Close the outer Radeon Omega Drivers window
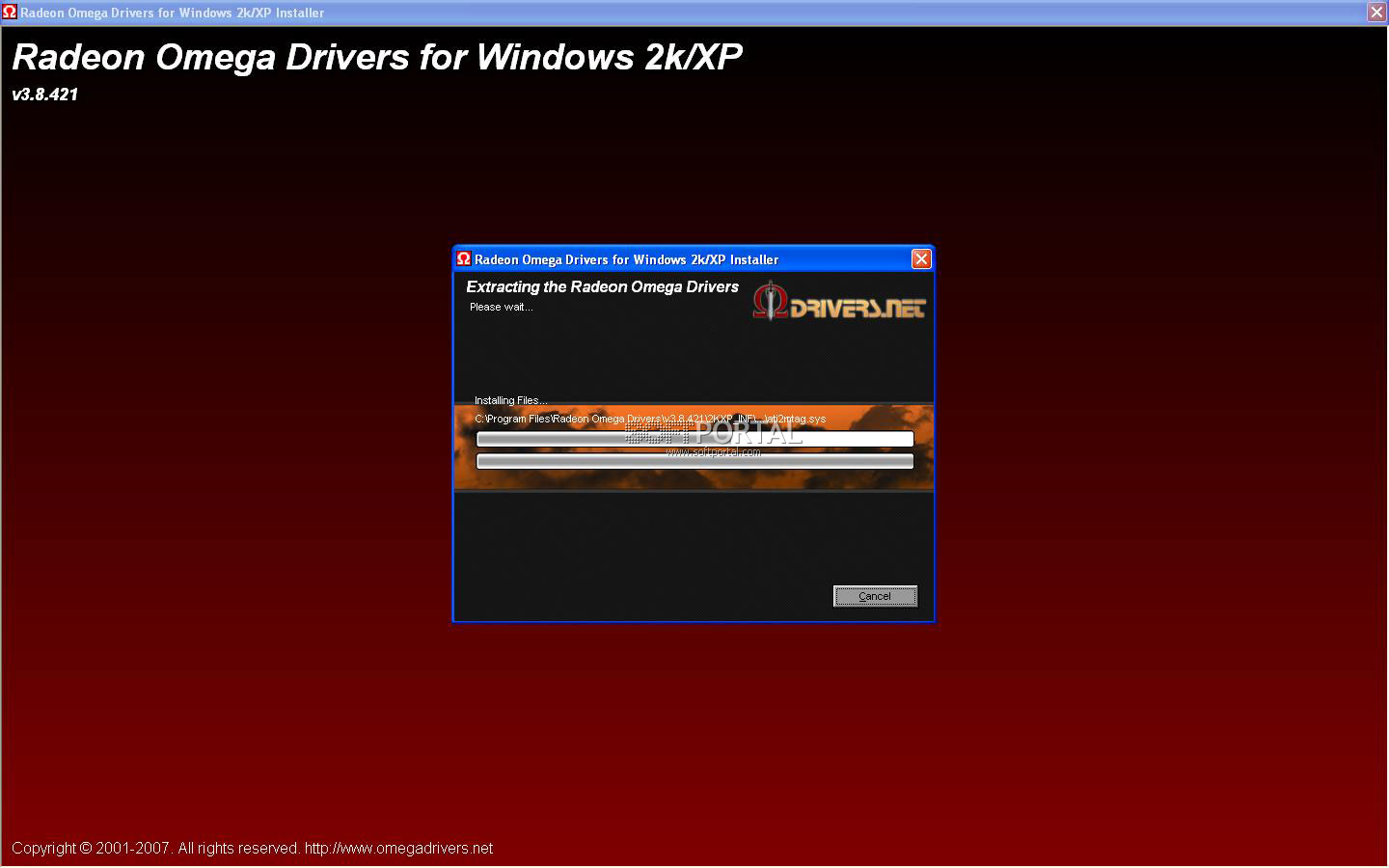The width and height of the screenshot is (1389, 868). click(1376, 12)
